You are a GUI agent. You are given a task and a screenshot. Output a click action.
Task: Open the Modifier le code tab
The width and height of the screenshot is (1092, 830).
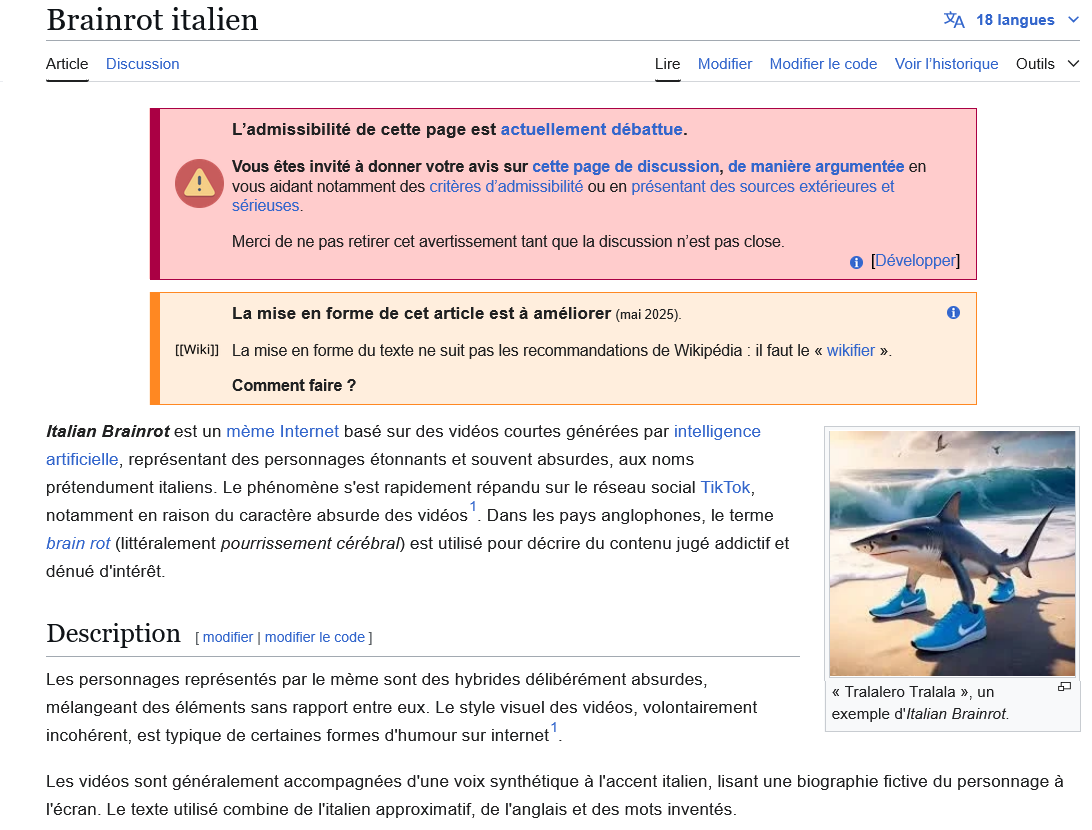point(823,64)
